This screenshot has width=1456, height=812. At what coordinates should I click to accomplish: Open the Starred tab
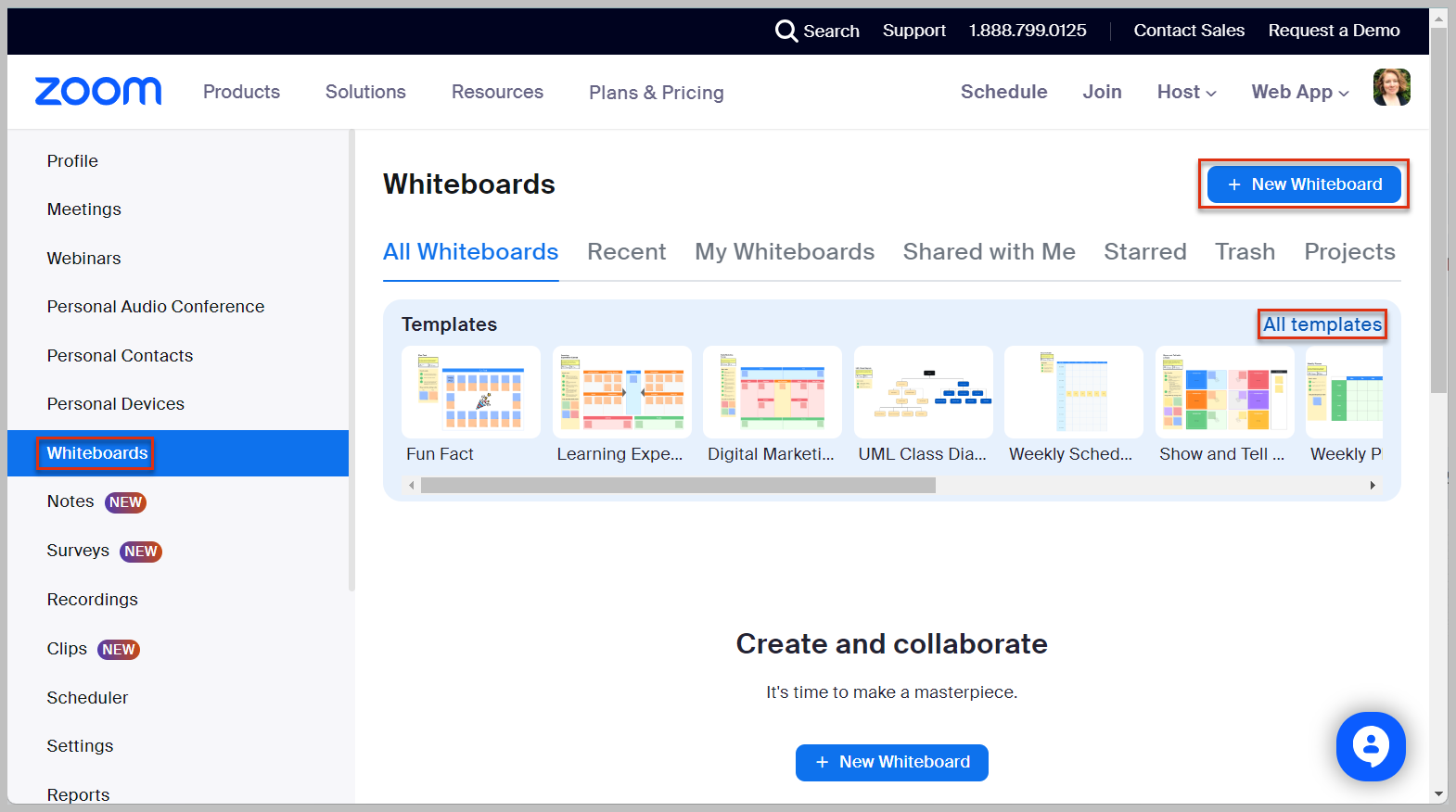pyautogui.click(x=1144, y=252)
